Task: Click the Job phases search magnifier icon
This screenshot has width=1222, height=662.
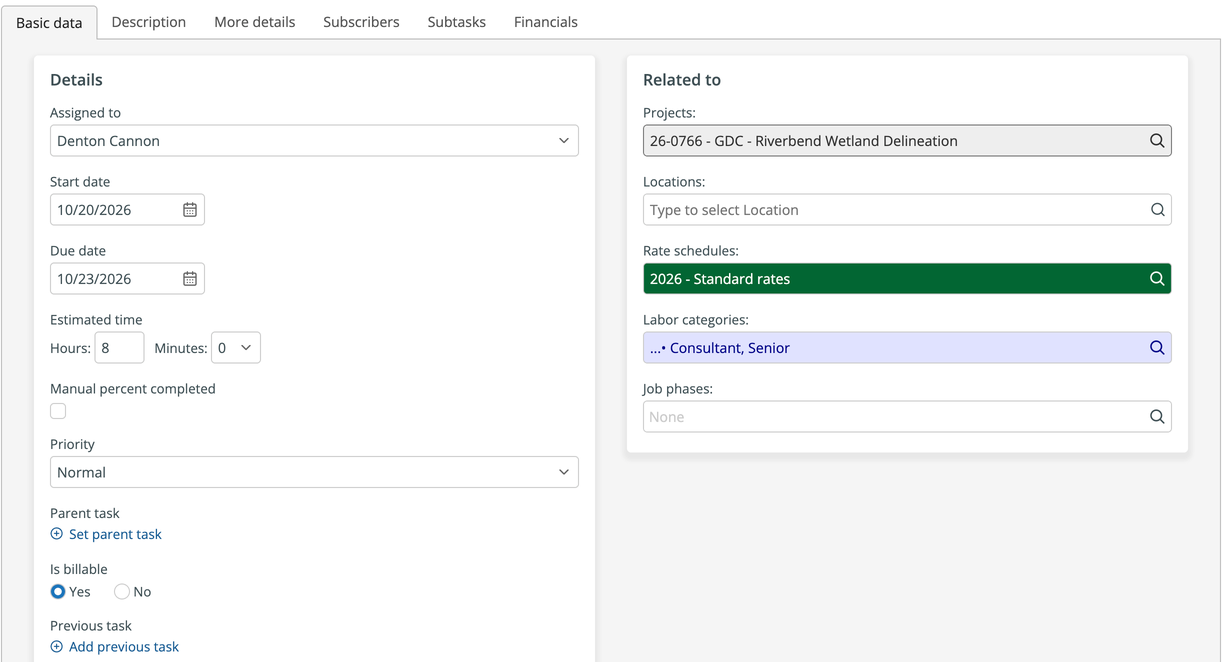Action: 1157,417
